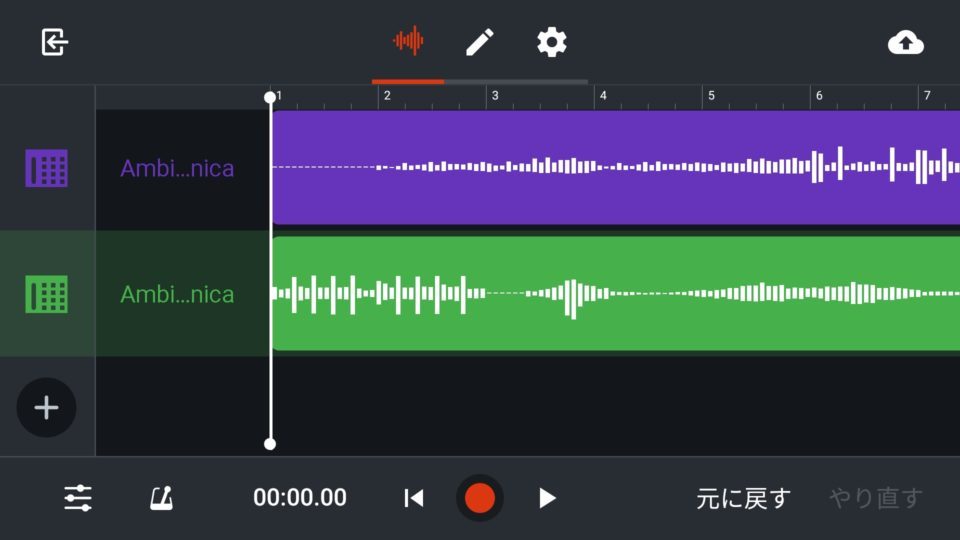960x540 pixels.
Task: Click the 00:00.00 time display
Action: [x=300, y=497]
